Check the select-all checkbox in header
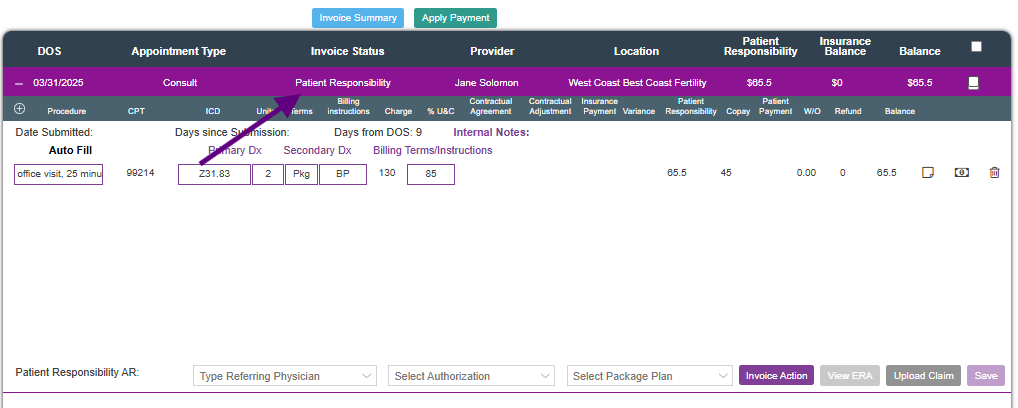 (x=976, y=46)
